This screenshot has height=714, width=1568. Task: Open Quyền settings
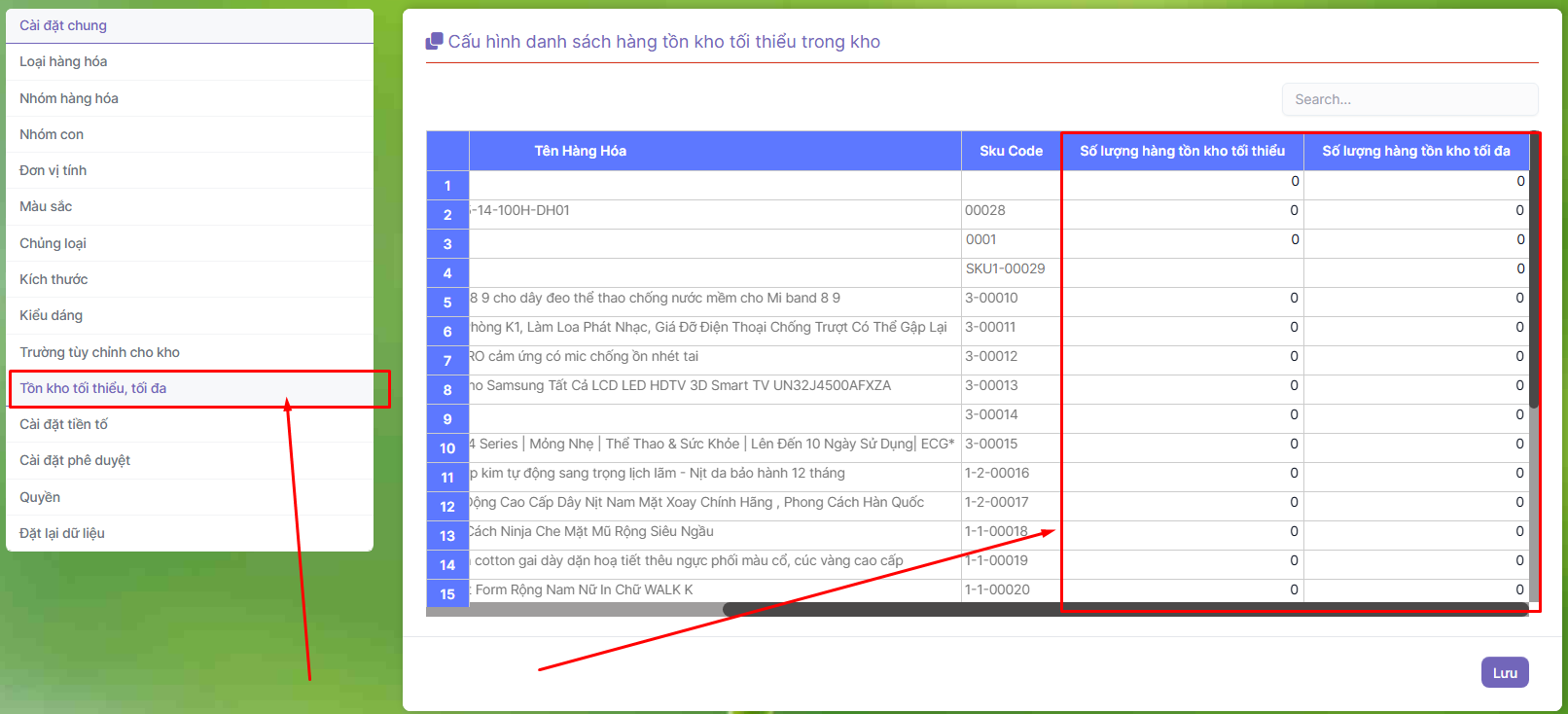(40, 497)
